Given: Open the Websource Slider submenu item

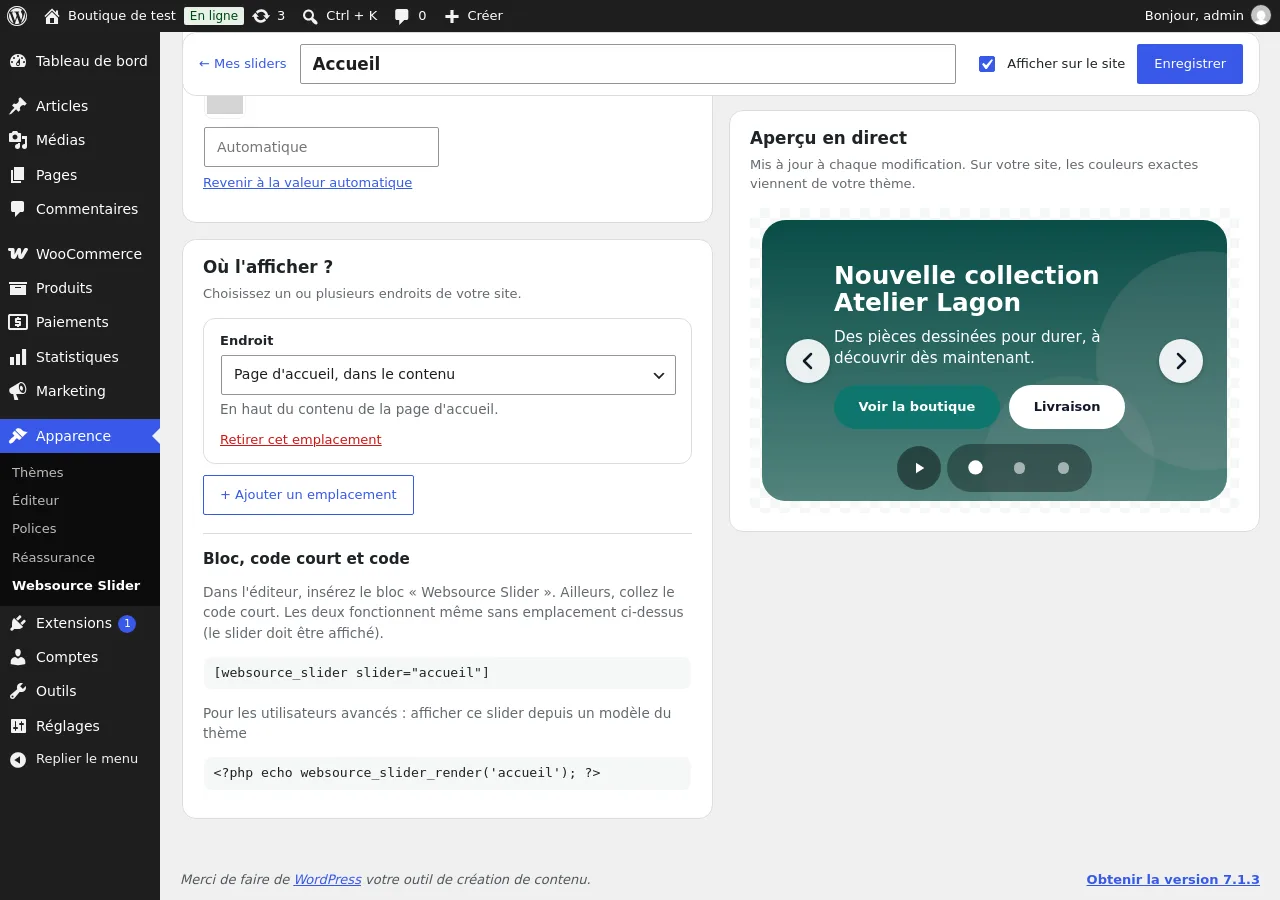Looking at the screenshot, I should coord(76,585).
